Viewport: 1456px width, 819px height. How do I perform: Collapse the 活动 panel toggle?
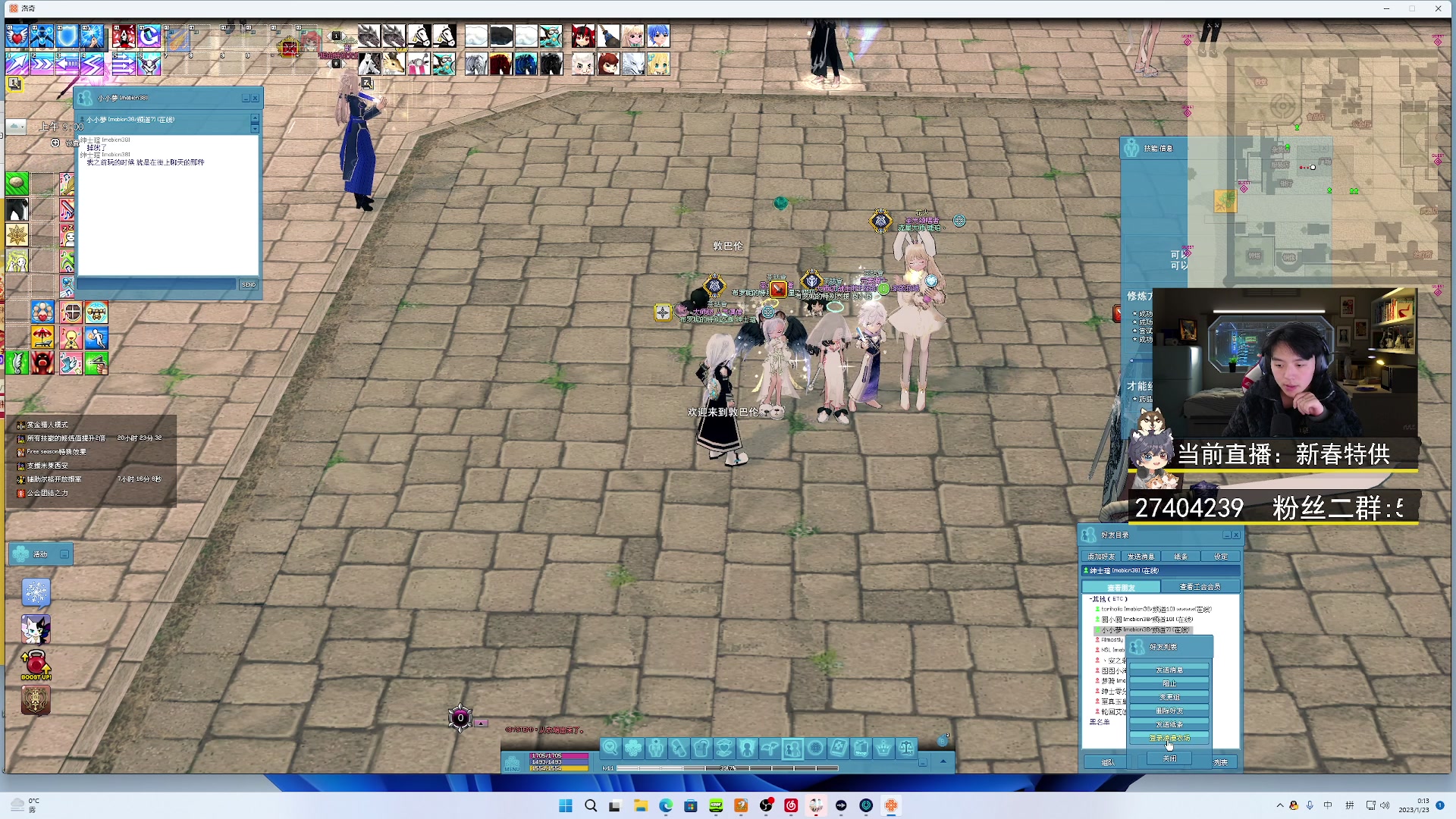pyautogui.click(x=64, y=554)
